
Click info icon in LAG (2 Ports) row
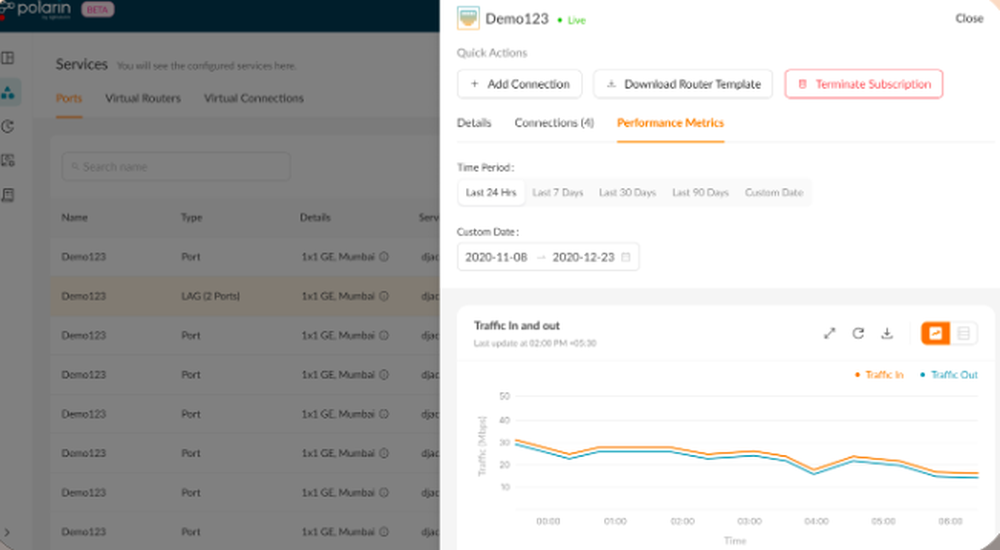pyautogui.click(x=384, y=296)
